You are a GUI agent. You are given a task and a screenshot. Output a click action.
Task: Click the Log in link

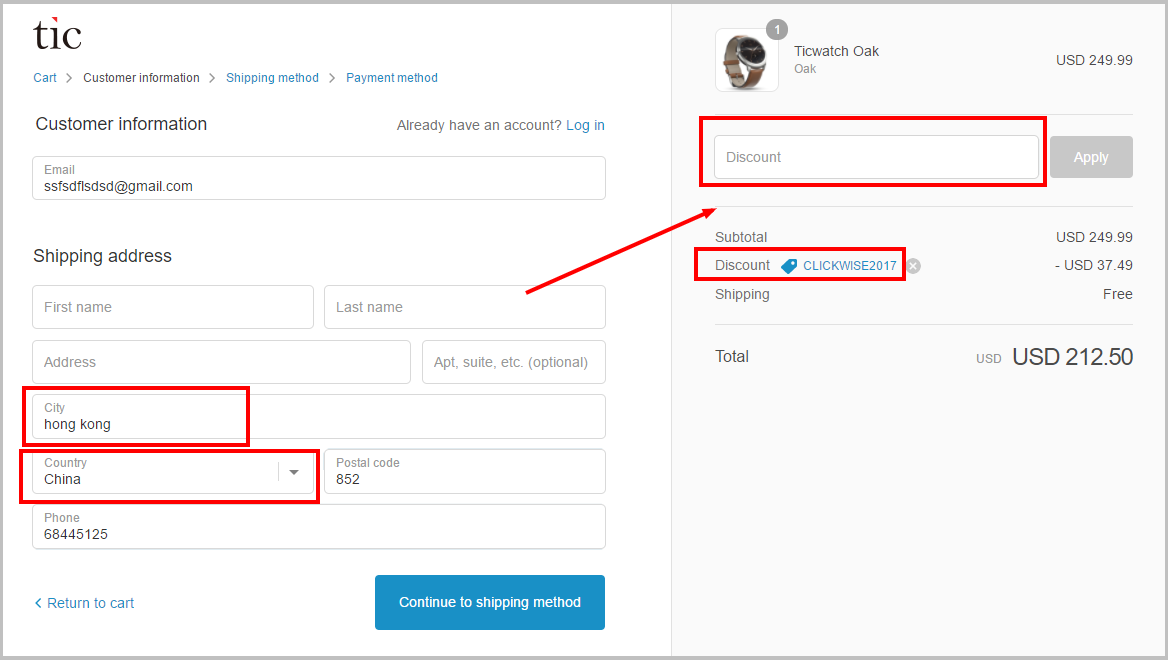click(585, 125)
